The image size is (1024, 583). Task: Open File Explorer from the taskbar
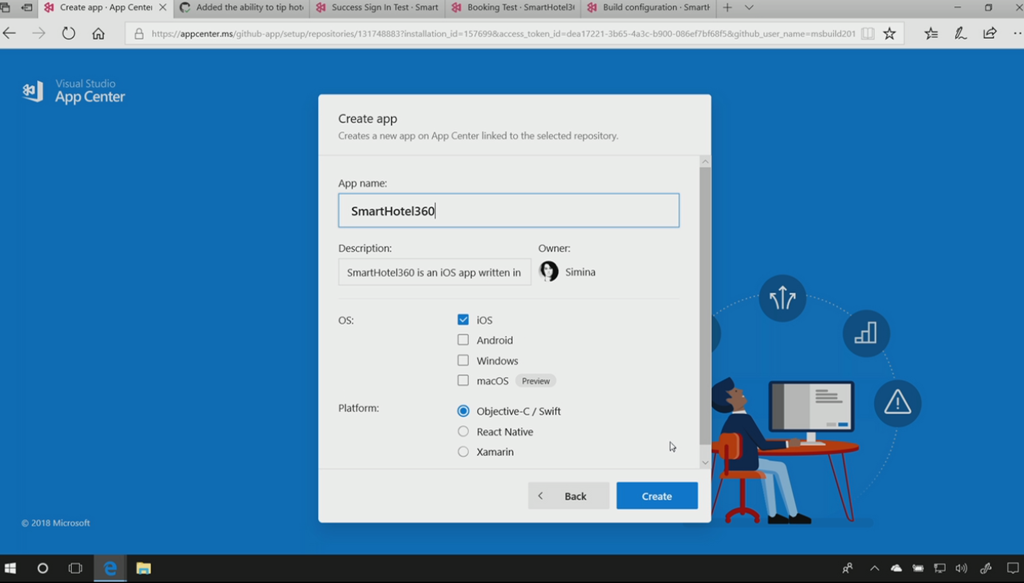tap(143, 568)
